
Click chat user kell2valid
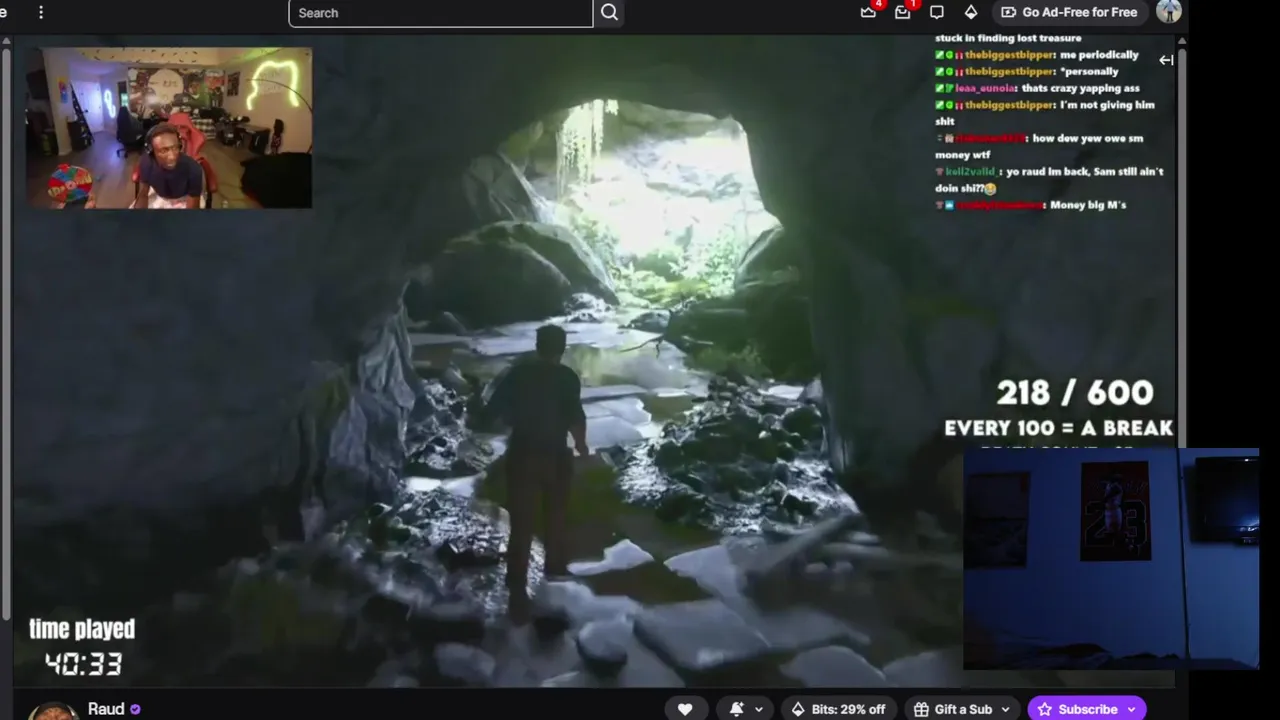(x=971, y=172)
